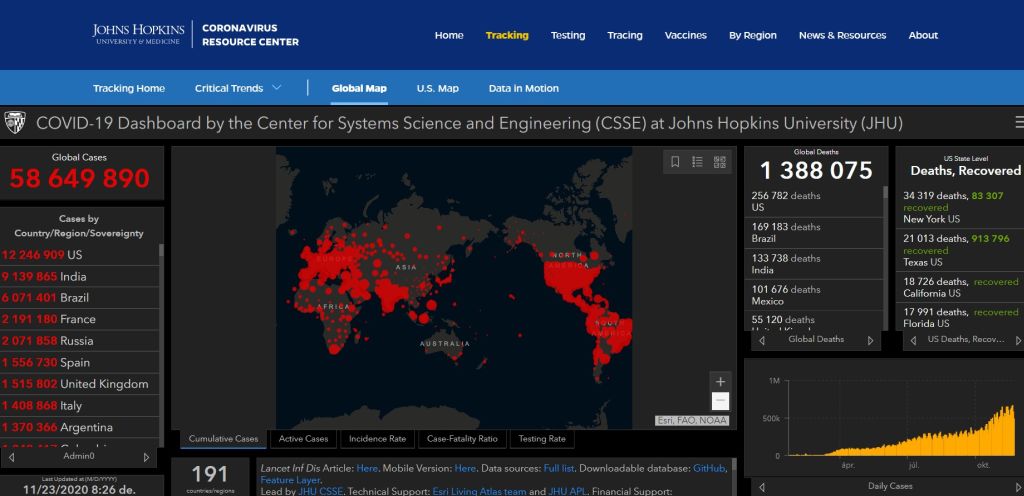Screen dimensions: 1024x496
Task: Open the About navigation item
Action: (923, 35)
